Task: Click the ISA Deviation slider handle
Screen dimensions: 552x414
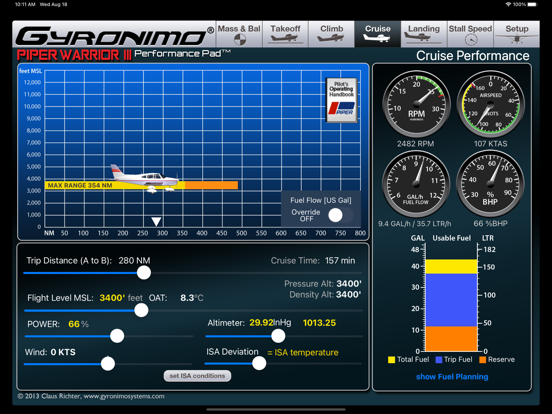Action: 259,363
